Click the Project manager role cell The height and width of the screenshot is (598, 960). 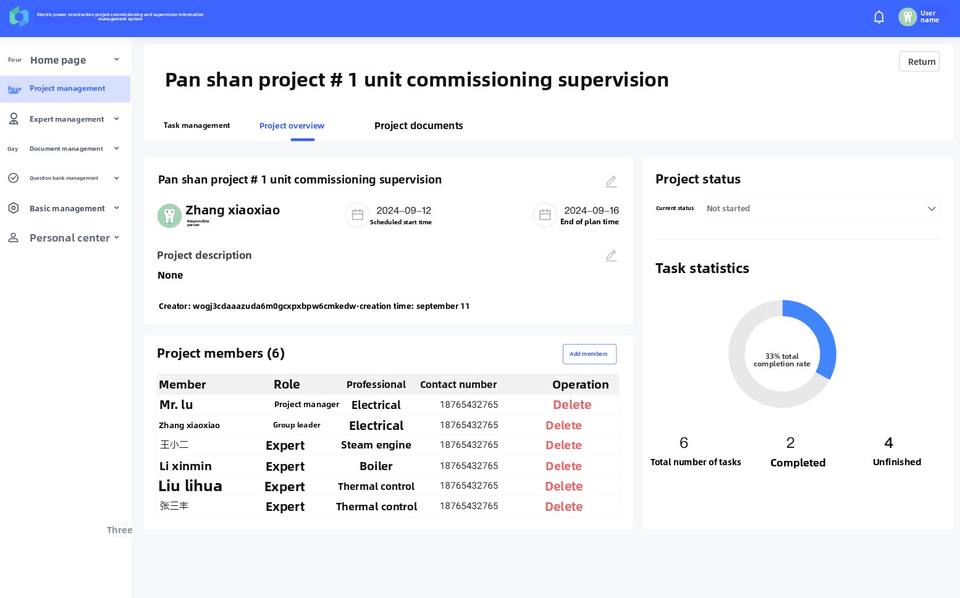(x=306, y=405)
